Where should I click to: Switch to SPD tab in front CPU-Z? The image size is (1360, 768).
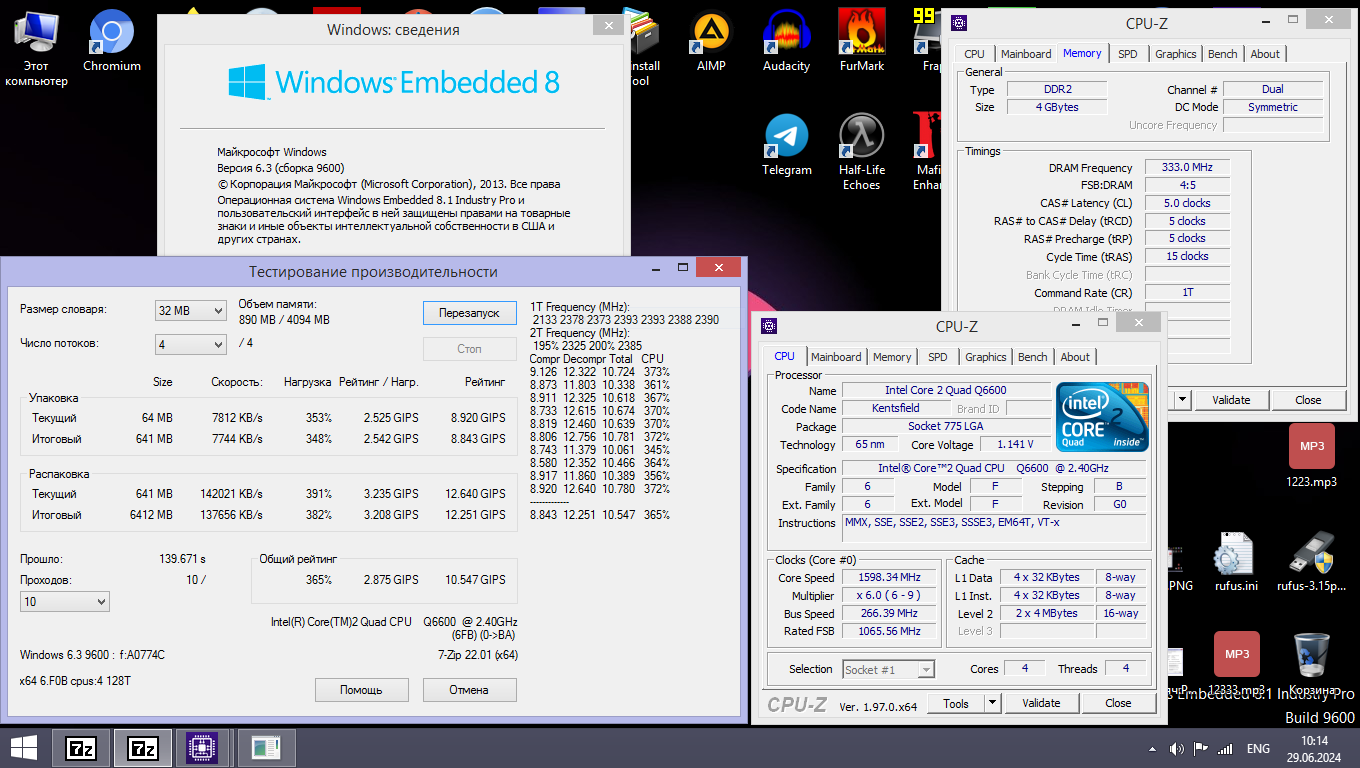938,357
